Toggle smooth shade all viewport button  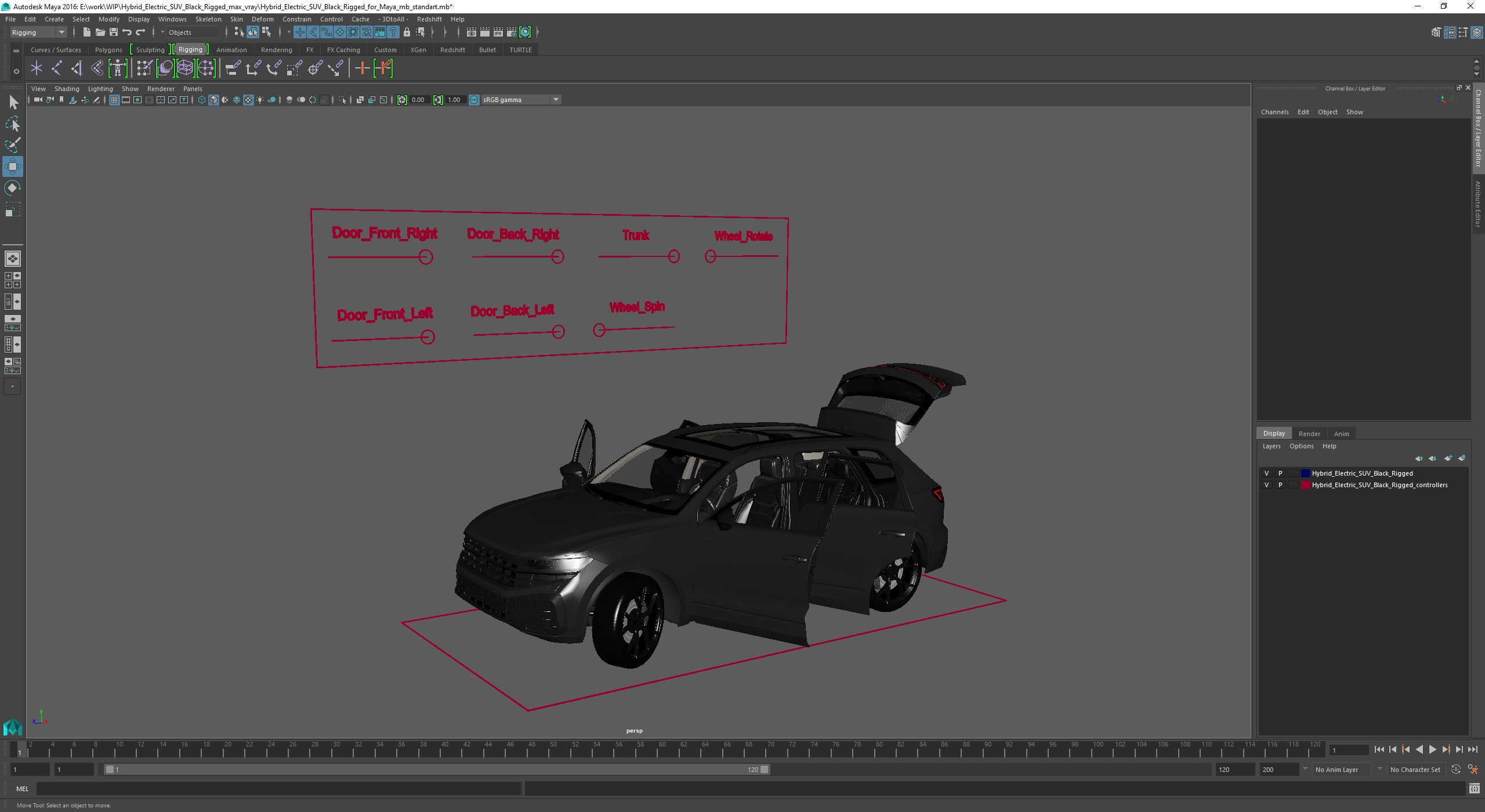click(x=213, y=100)
